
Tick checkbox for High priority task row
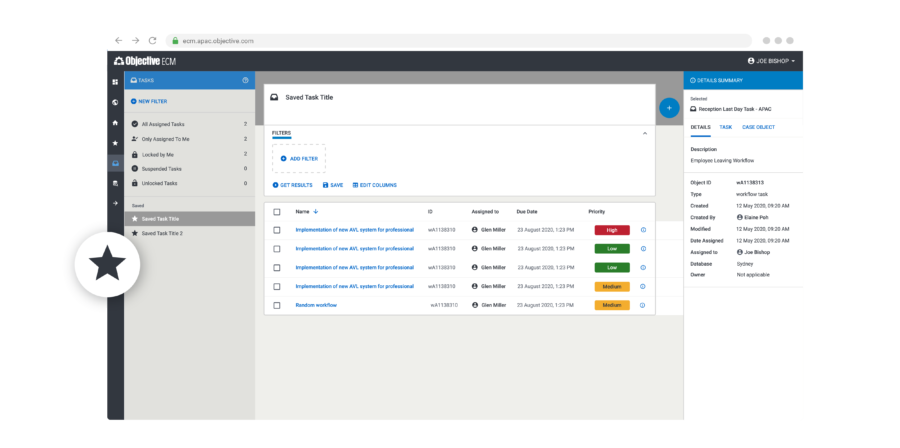277,230
